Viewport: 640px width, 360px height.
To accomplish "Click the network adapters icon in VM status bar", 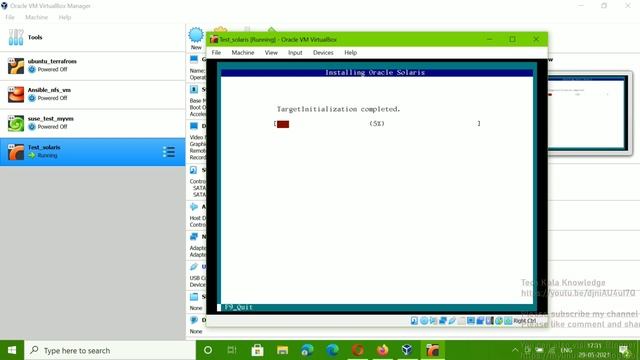I will point(443,321).
